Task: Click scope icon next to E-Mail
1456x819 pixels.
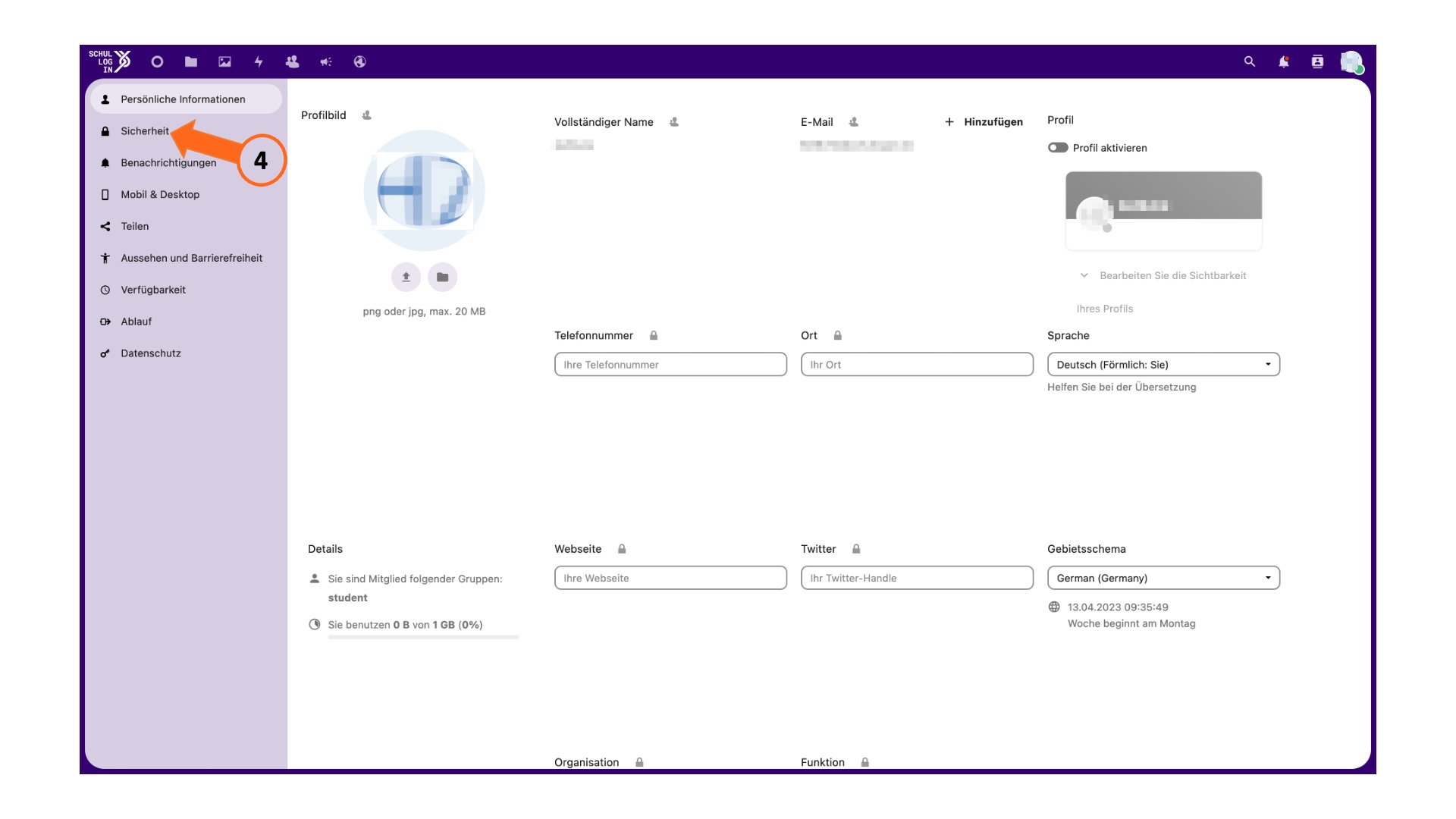Action: point(854,122)
